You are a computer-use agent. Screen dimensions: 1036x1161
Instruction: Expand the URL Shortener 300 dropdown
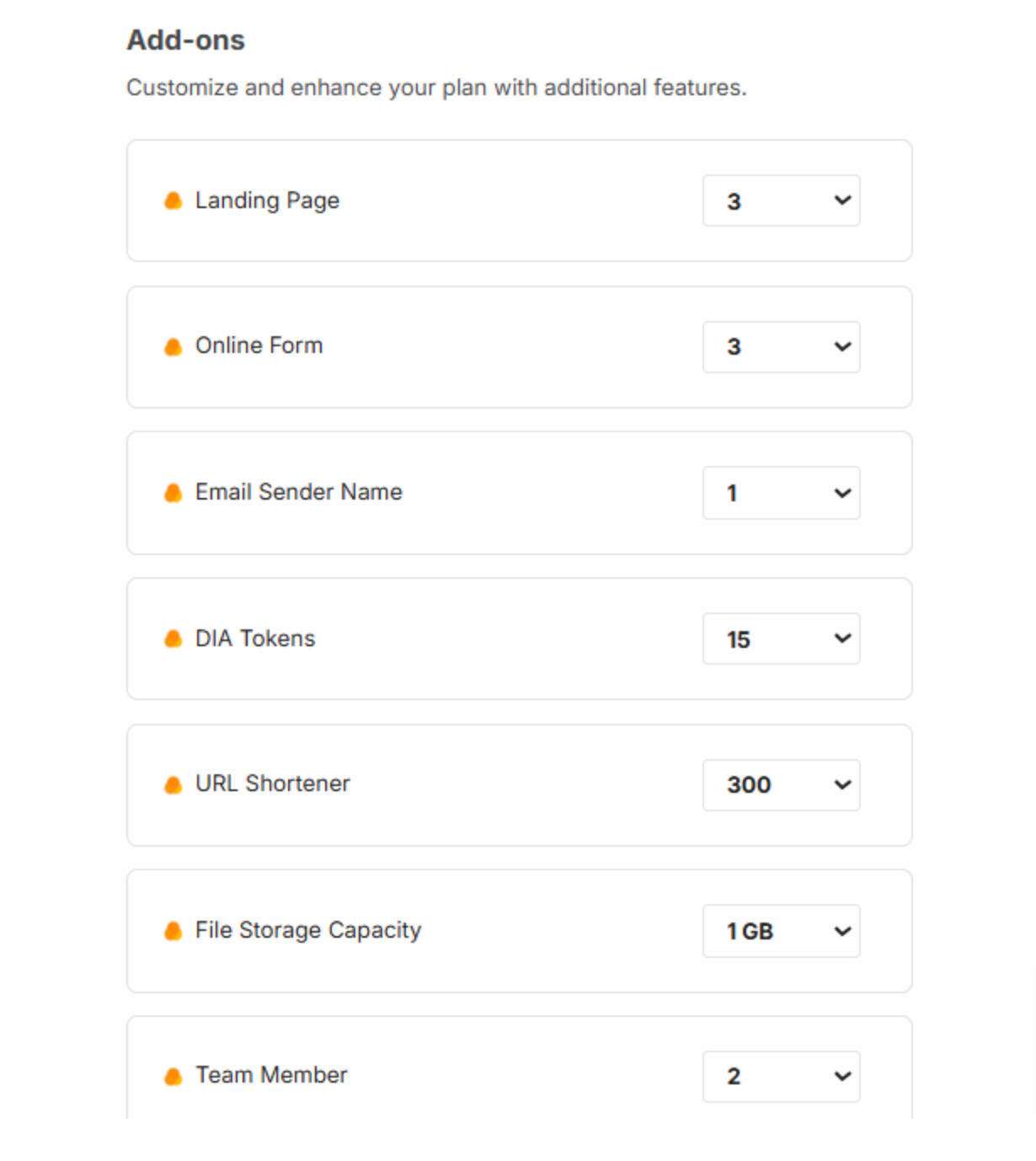[781, 785]
